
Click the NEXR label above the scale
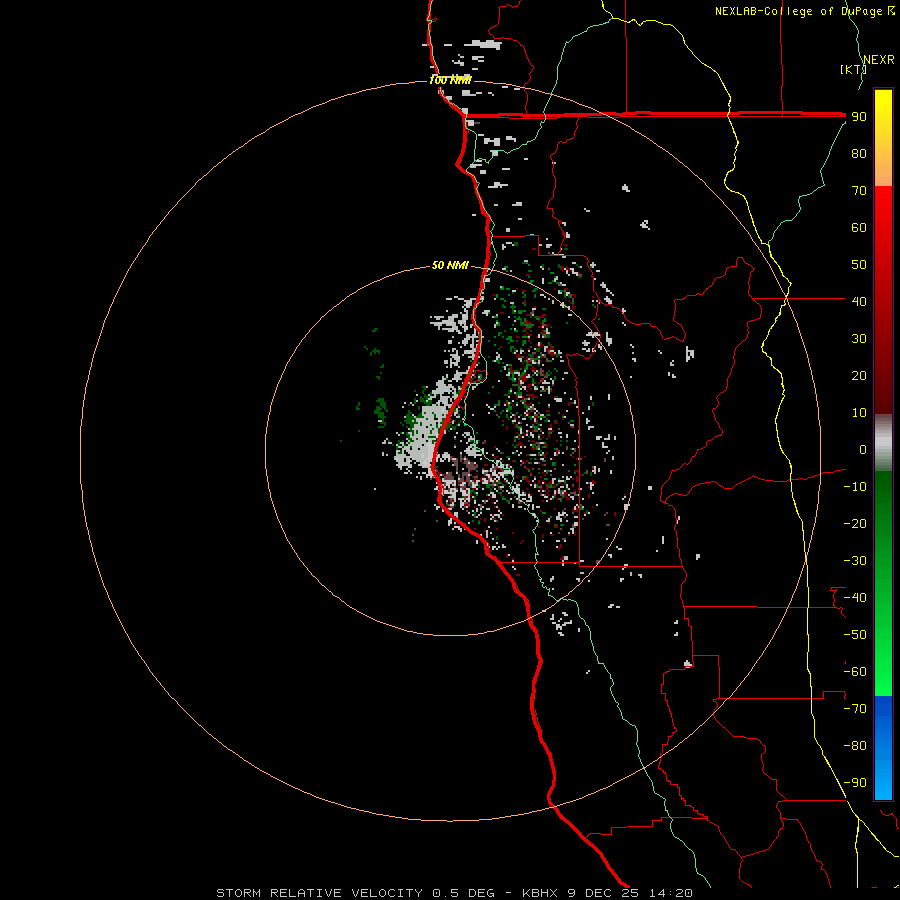pyautogui.click(x=878, y=60)
